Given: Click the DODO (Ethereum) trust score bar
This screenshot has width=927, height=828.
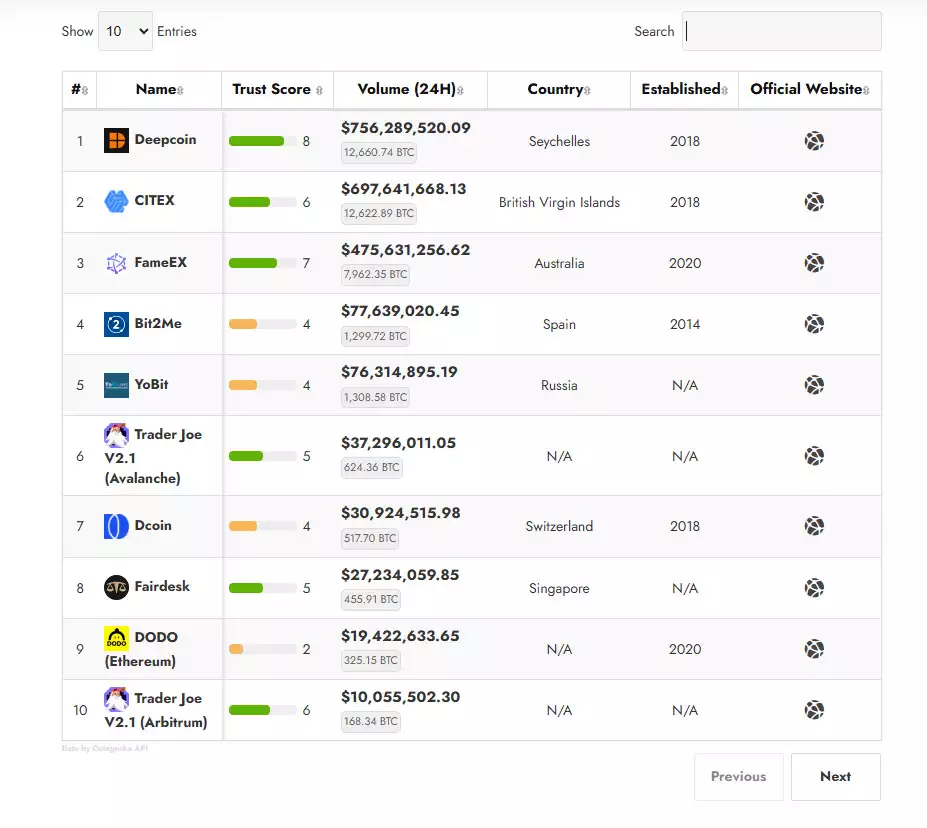Looking at the screenshot, I should [262, 649].
